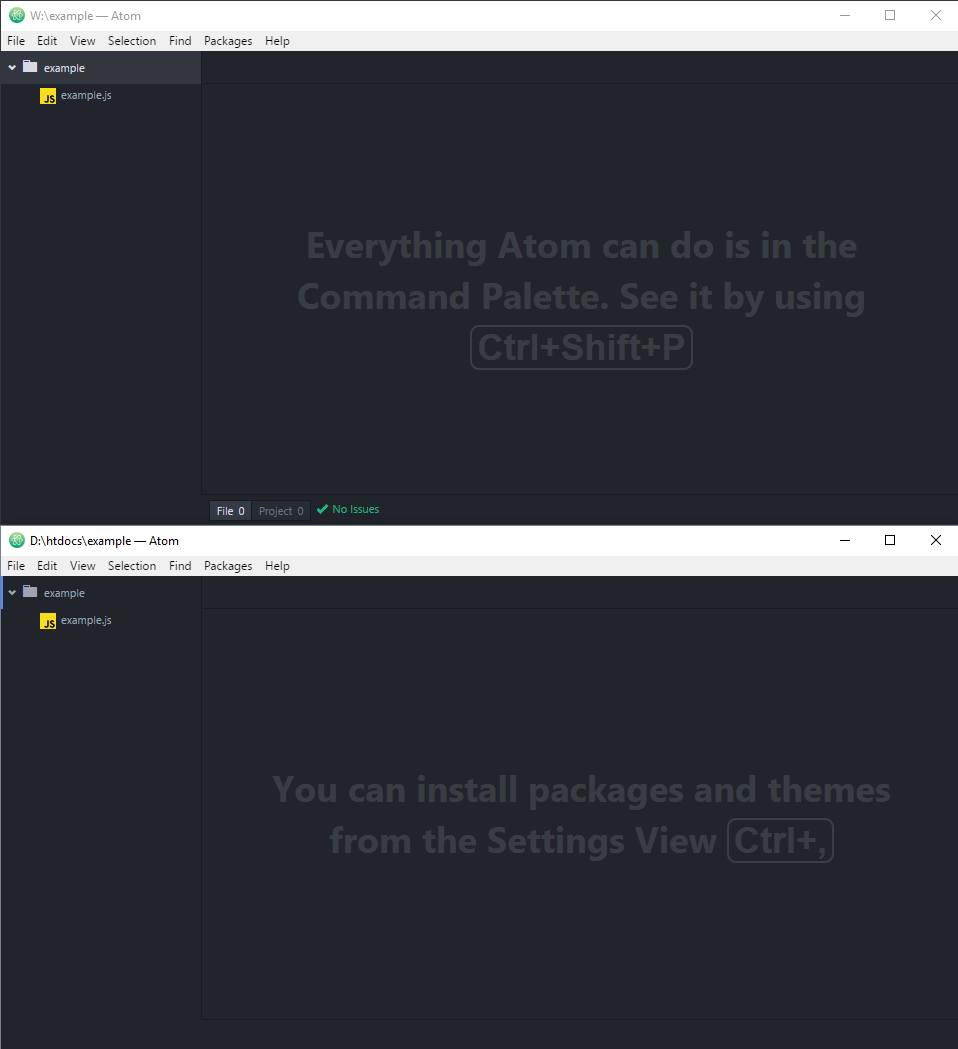
Task: Open Selection menu in W:\example window
Action: (132, 41)
